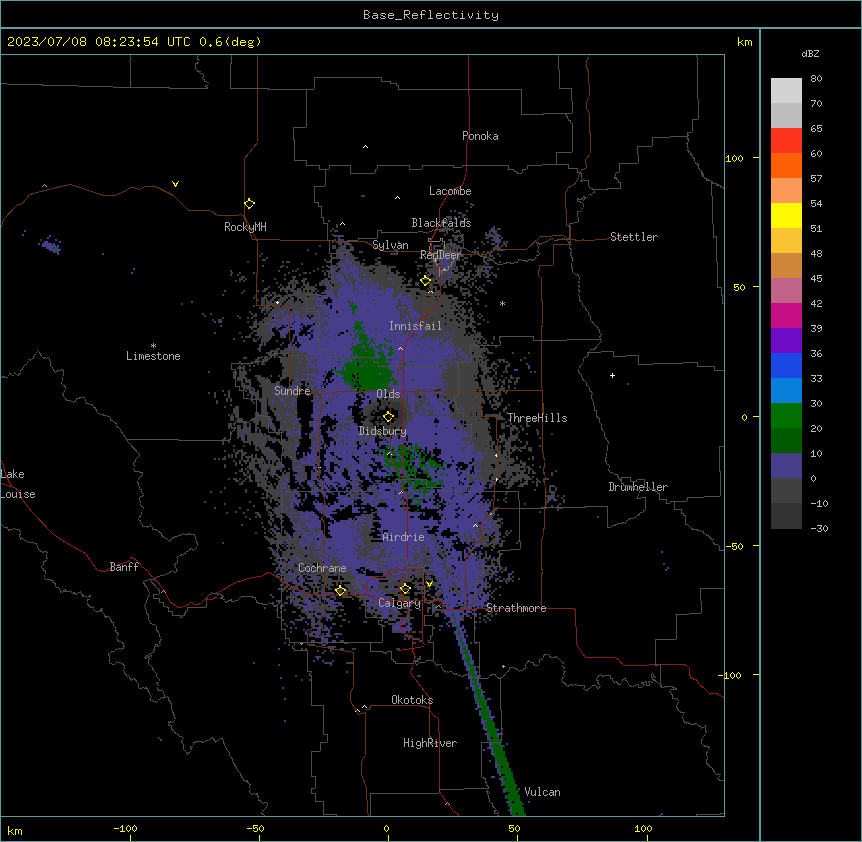Select the bright blue 33-36 dBZ legend swatch
This screenshot has height=842, width=862.
pos(786,365)
